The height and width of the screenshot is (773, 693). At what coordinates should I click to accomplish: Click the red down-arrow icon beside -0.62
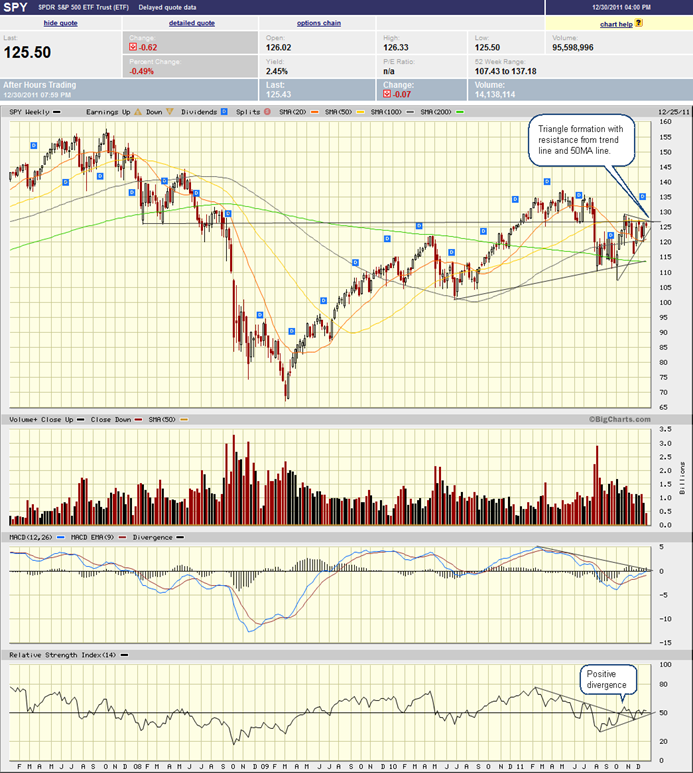click(x=133, y=47)
